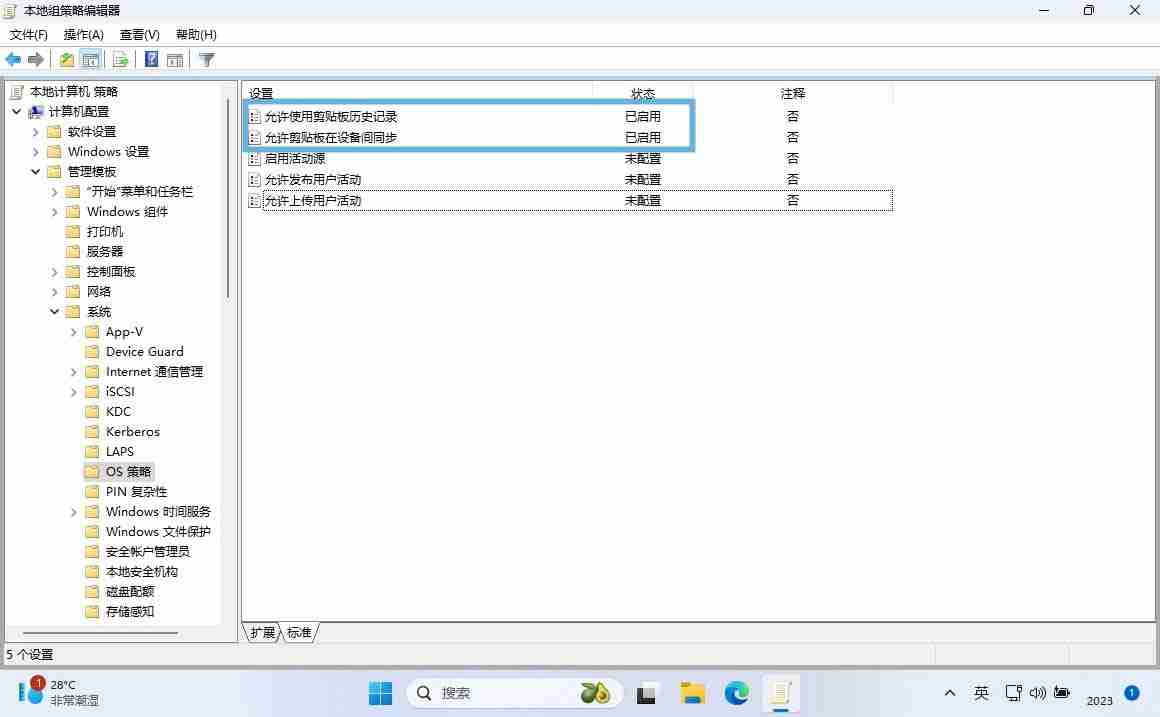Click the Back navigation arrow
The image size is (1160, 717).
click(13, 59)
